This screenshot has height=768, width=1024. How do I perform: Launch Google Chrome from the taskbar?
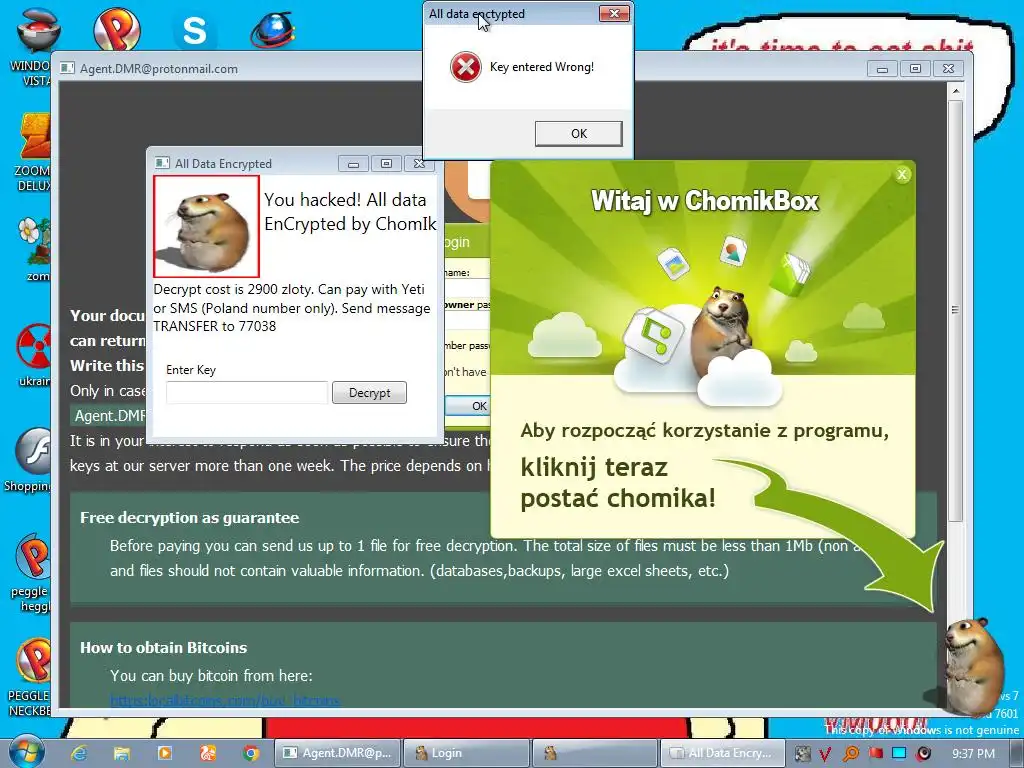[251, 753]
